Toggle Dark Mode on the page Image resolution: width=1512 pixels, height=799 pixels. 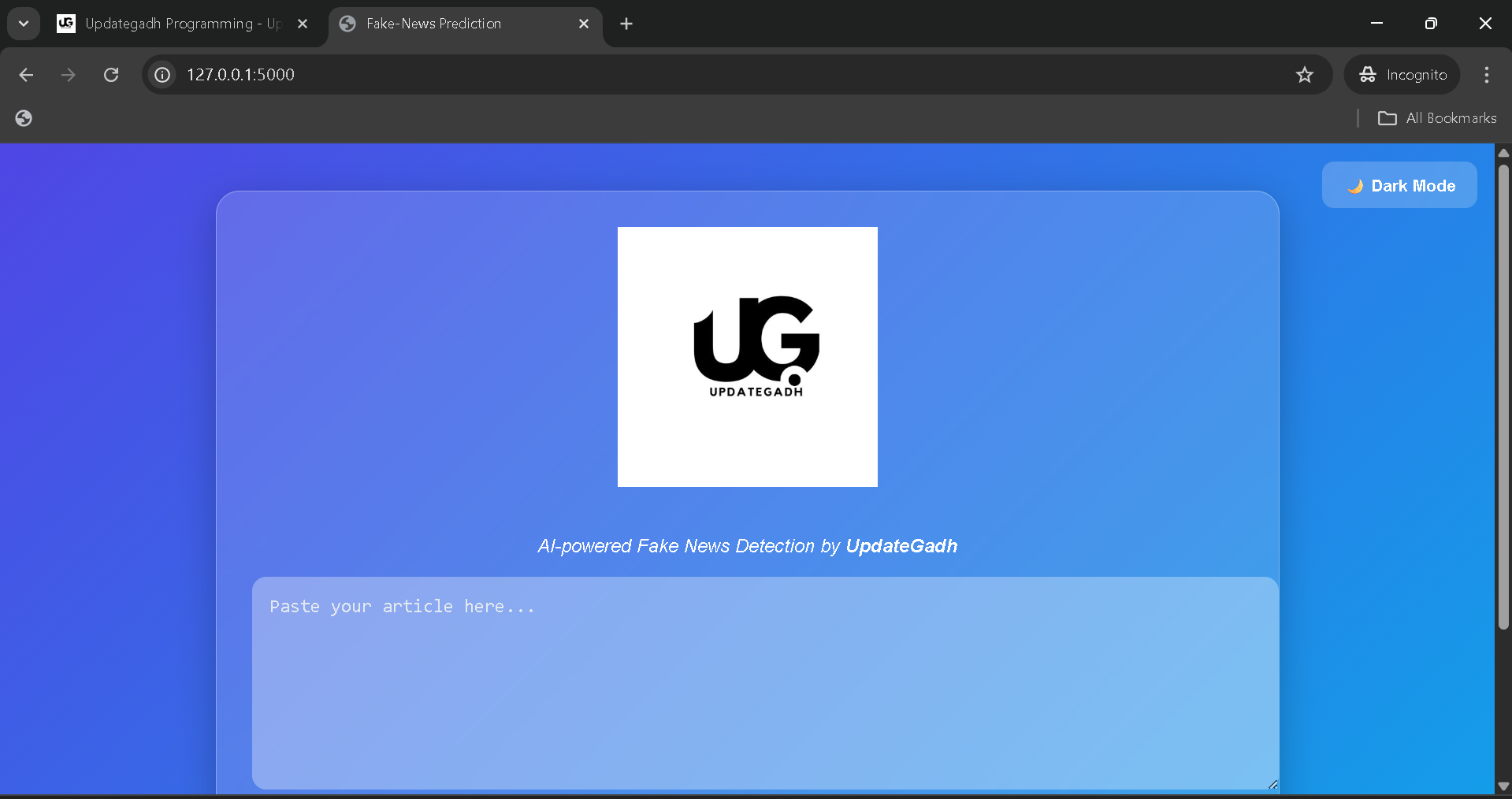click(x=1399, y=185)
